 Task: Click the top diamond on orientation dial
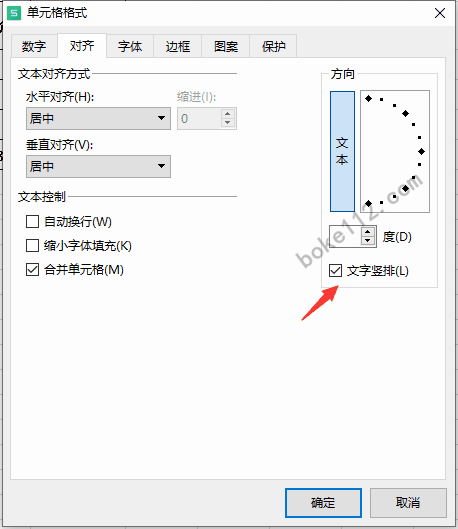[x=368, y=99]
